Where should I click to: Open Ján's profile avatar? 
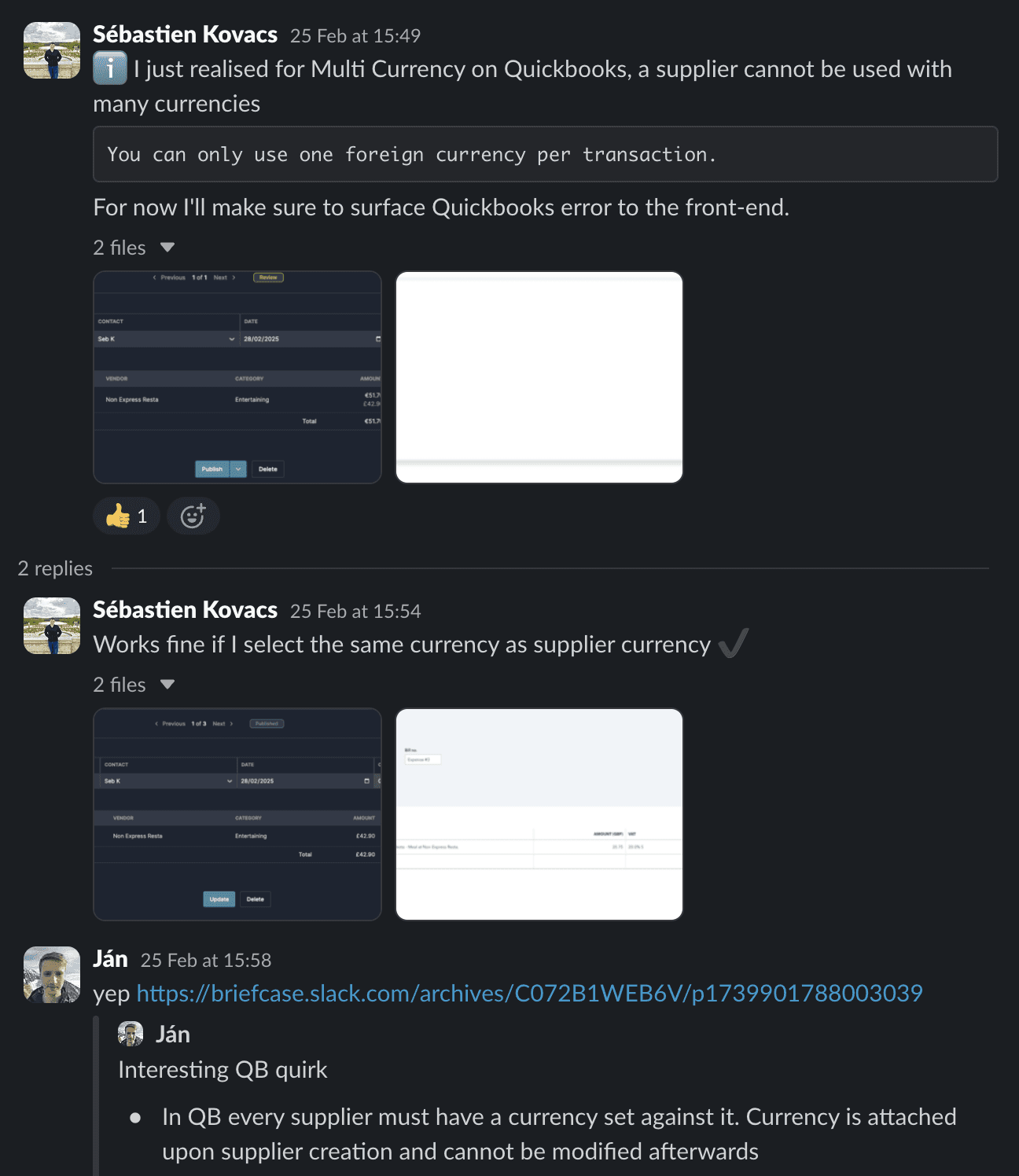click(x=52, y=975)
